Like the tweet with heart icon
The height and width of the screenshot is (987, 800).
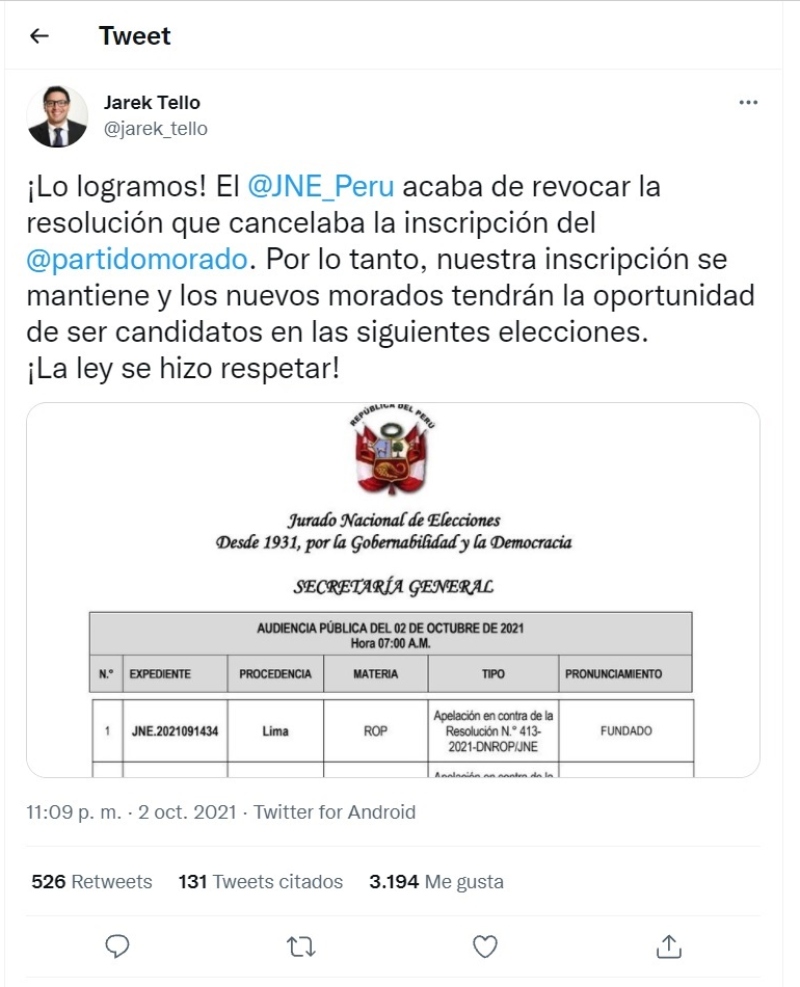click(x=485, y=945)
